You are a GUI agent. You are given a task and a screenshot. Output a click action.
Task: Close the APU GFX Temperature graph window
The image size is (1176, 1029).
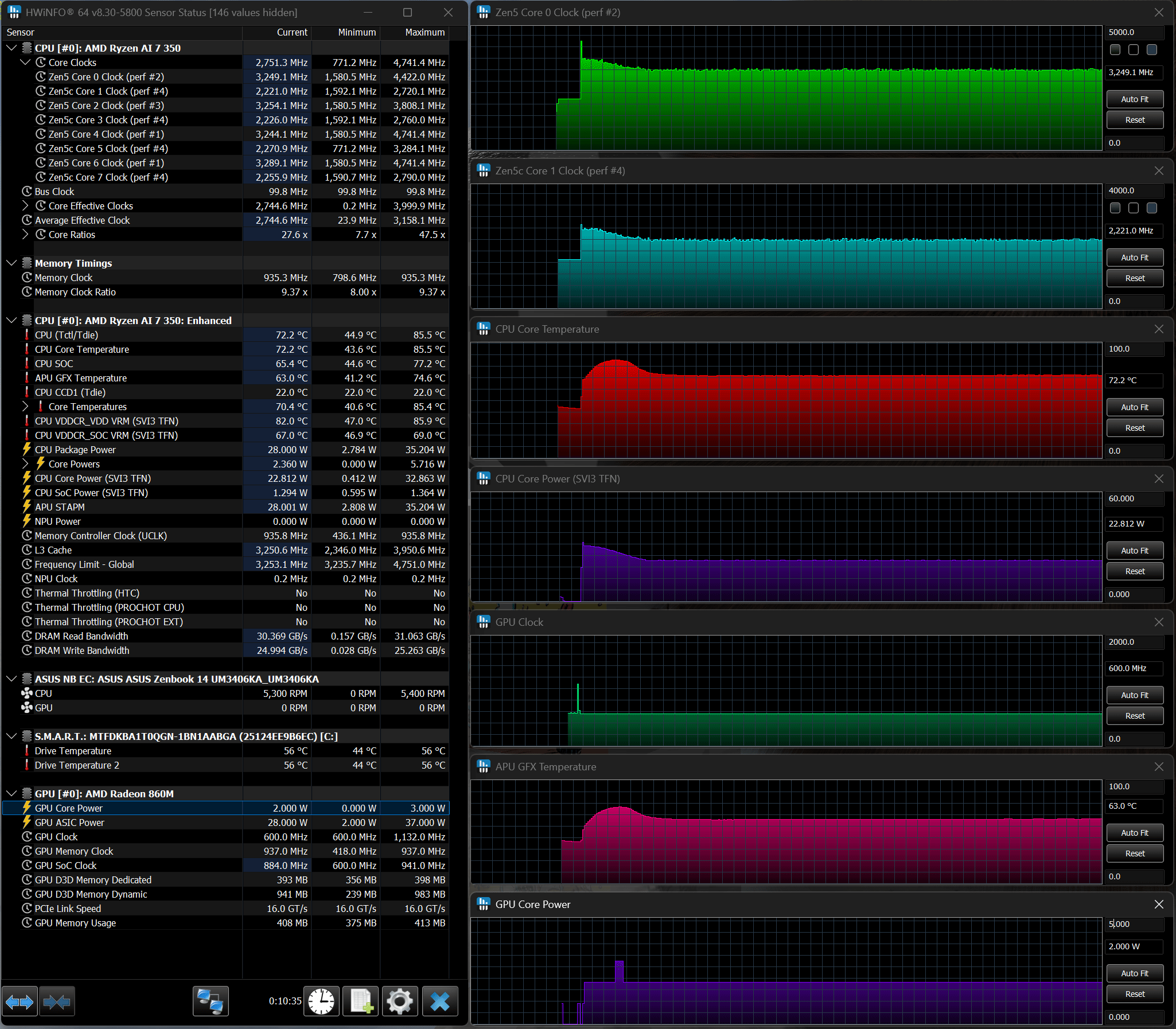click(x=1159, y=766)
